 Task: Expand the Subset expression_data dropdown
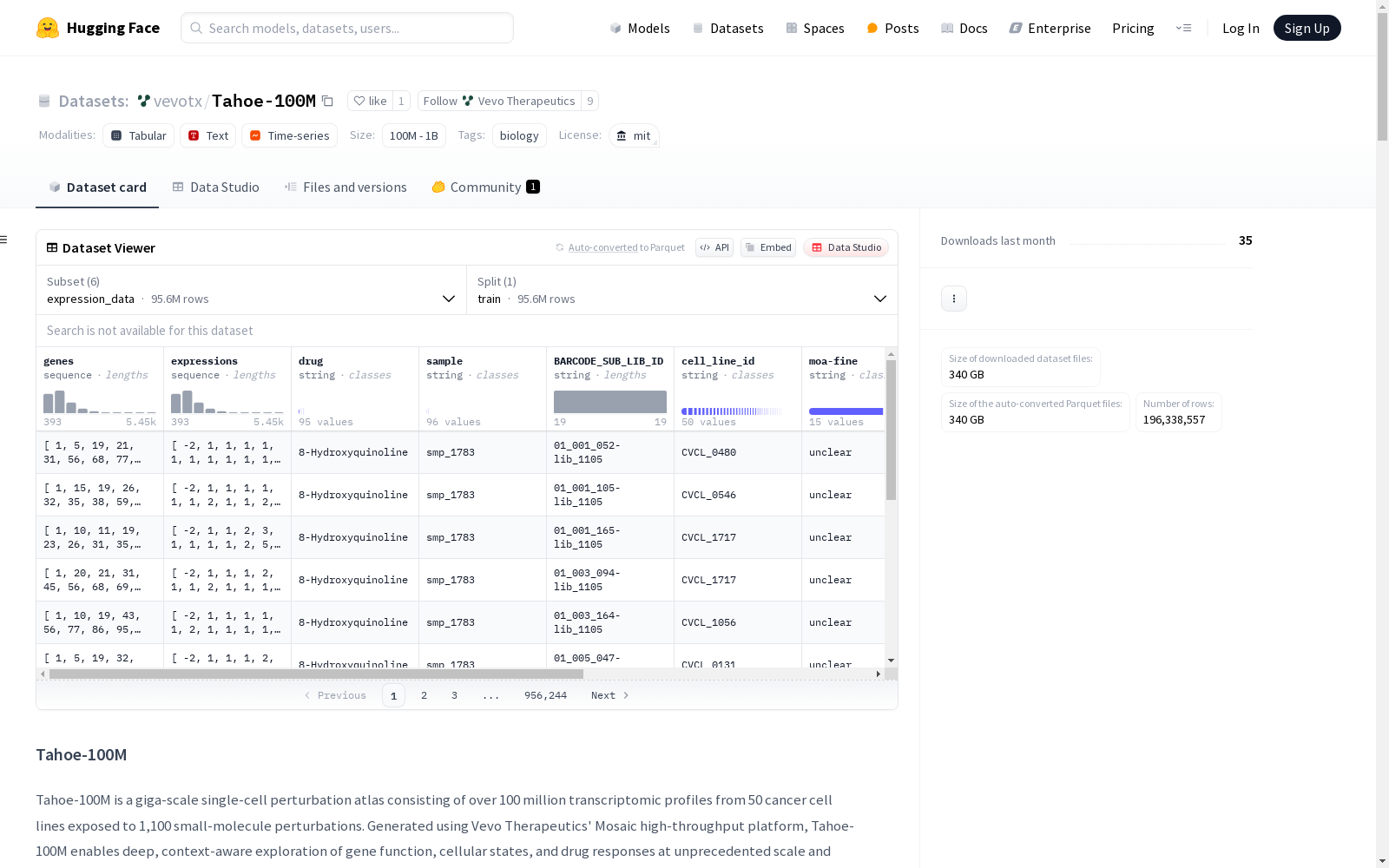point(252,290)
